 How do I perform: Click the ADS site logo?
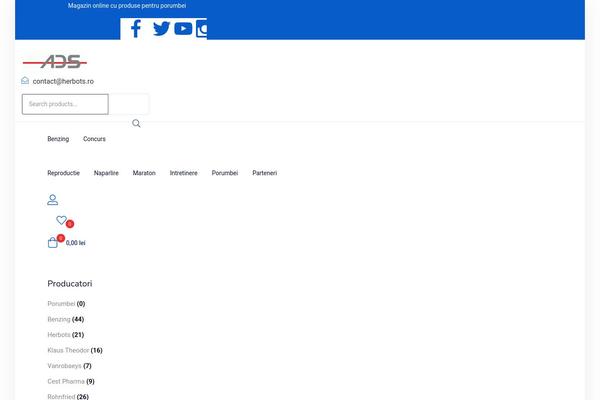(55, 62)
